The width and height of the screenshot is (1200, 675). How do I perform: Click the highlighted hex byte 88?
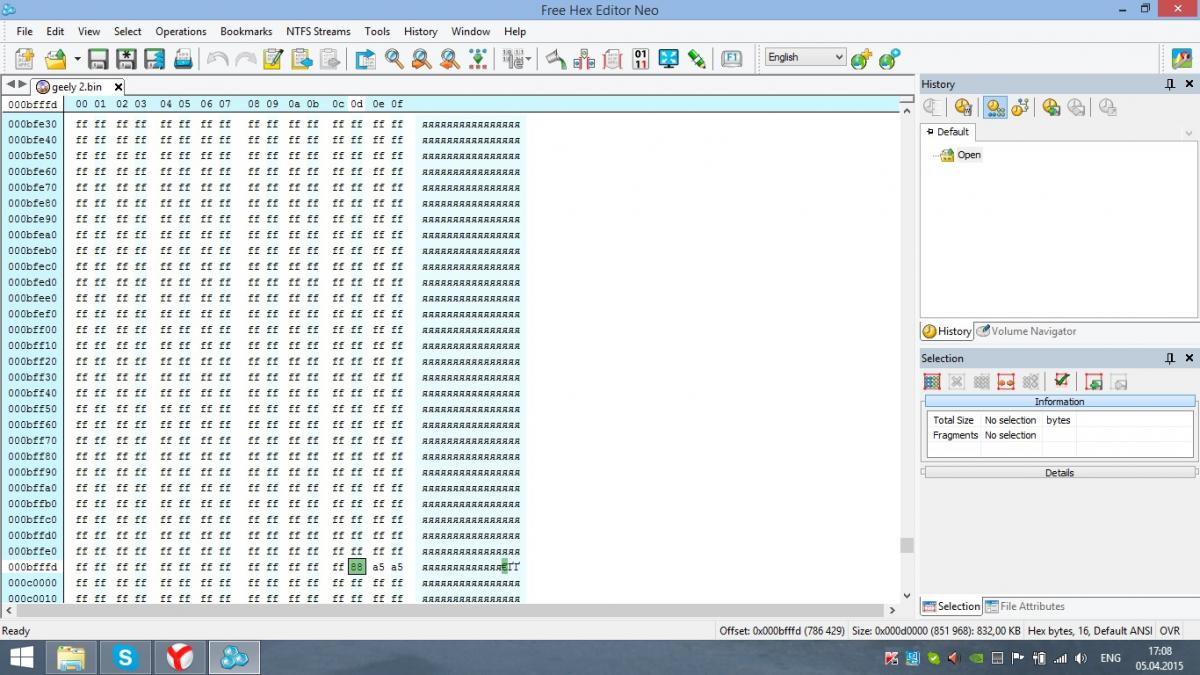click(x=357, y=567)
